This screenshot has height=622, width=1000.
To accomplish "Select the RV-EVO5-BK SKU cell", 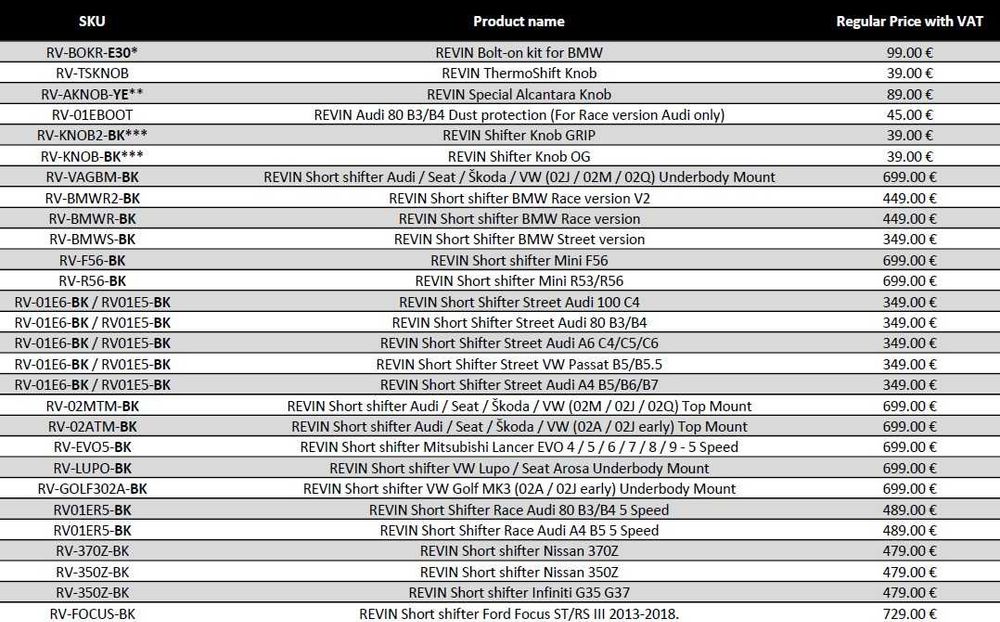I will pos(92,447).
